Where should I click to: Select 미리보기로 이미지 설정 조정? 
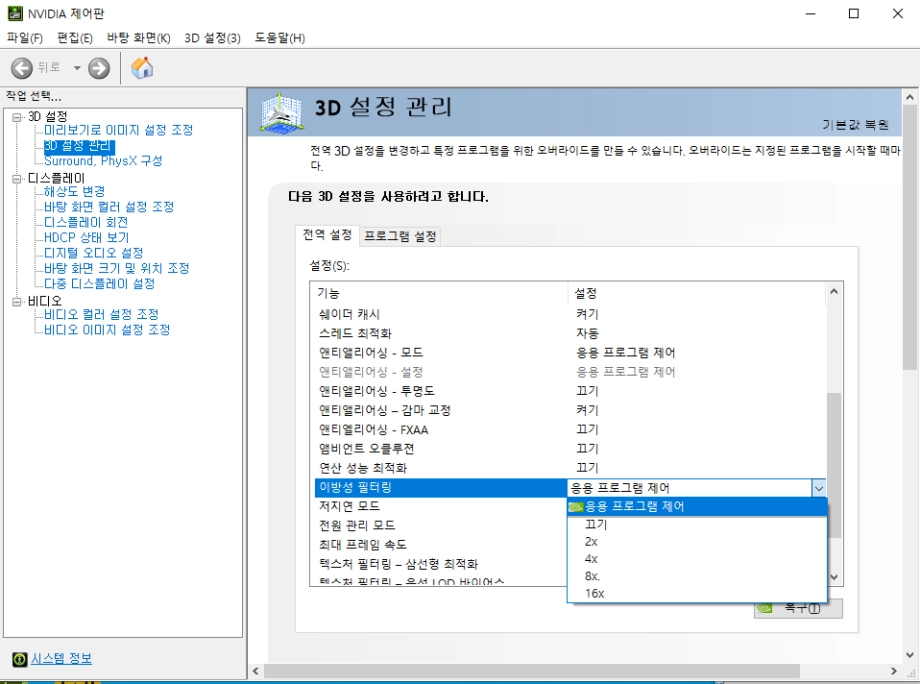pyautogui.click(x=119, y=130)
